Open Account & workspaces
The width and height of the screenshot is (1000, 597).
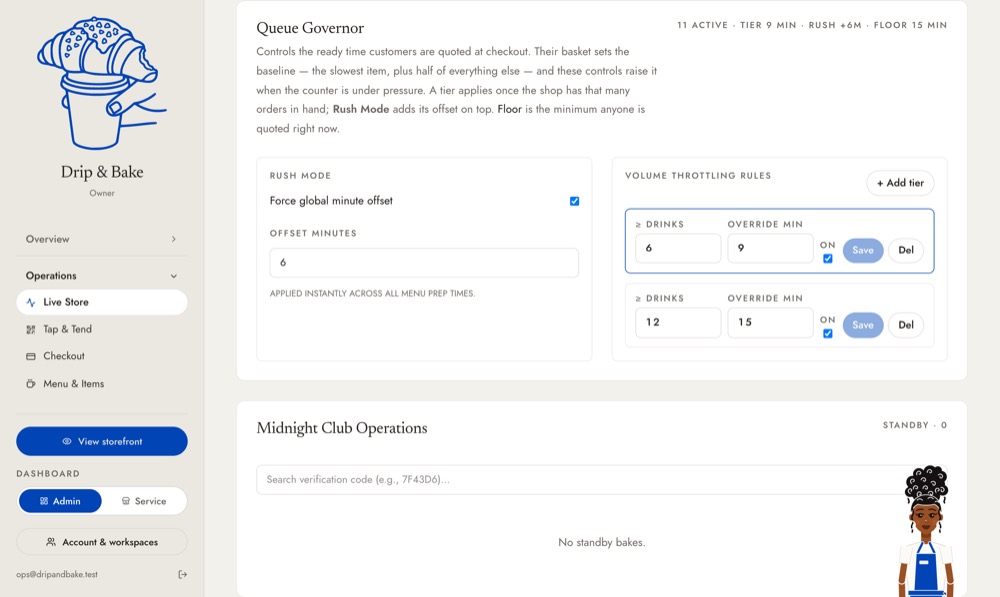(x=102, y=542)
